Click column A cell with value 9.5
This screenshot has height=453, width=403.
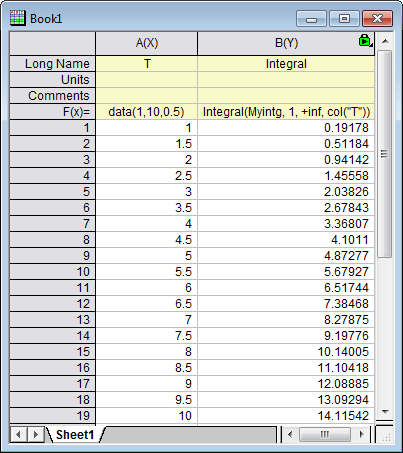click(x=147, y=400)
